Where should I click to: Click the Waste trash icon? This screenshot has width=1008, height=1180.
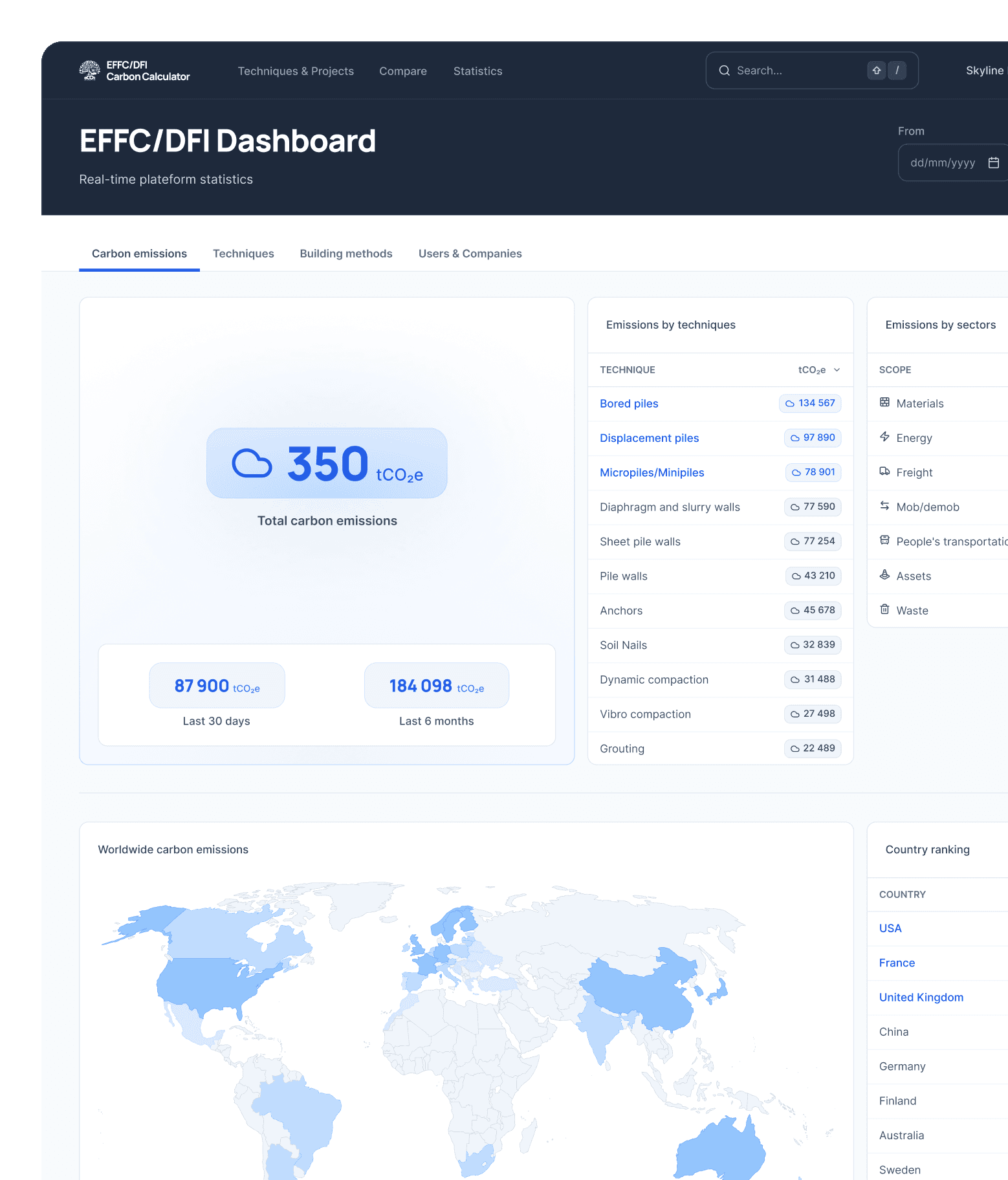point(884,609)
